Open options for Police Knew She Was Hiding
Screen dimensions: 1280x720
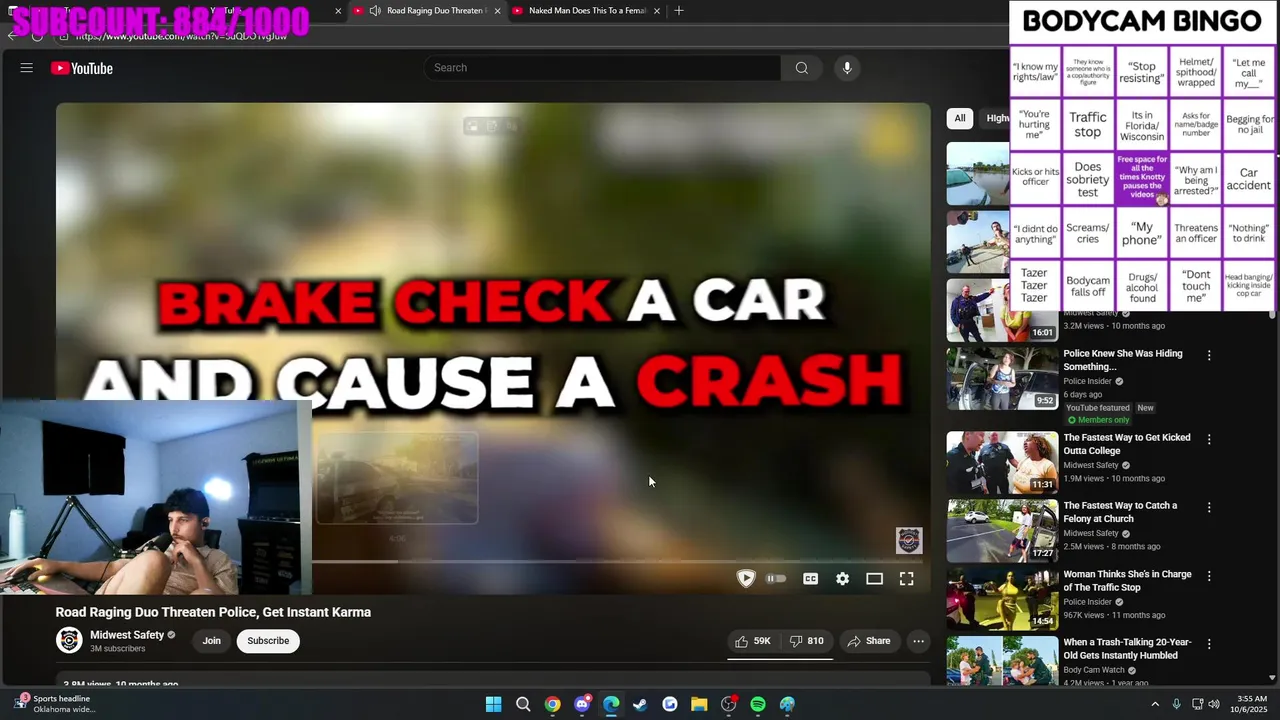(x=1209, y=355)
